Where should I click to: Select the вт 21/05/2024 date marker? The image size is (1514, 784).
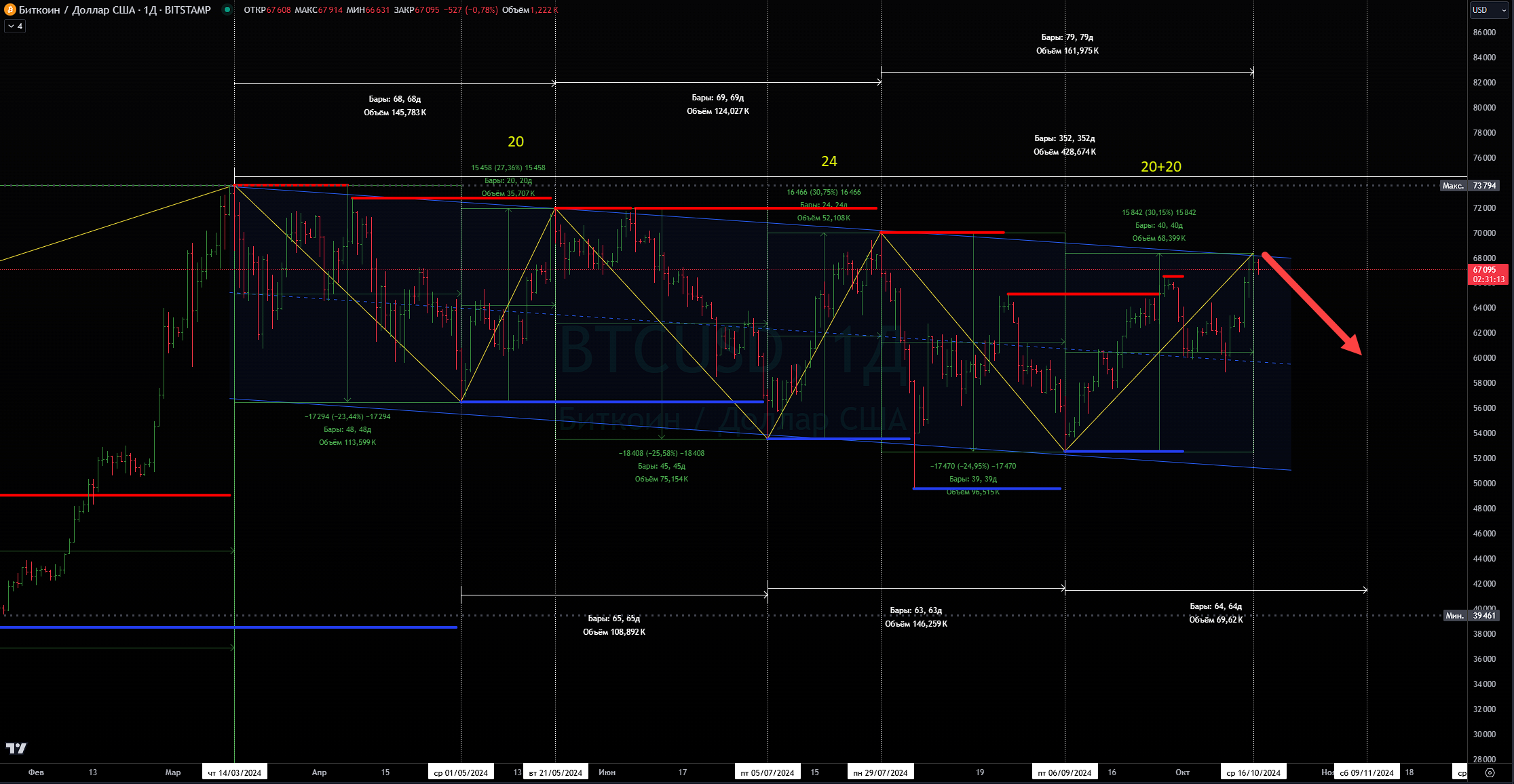tap(556, 772)
